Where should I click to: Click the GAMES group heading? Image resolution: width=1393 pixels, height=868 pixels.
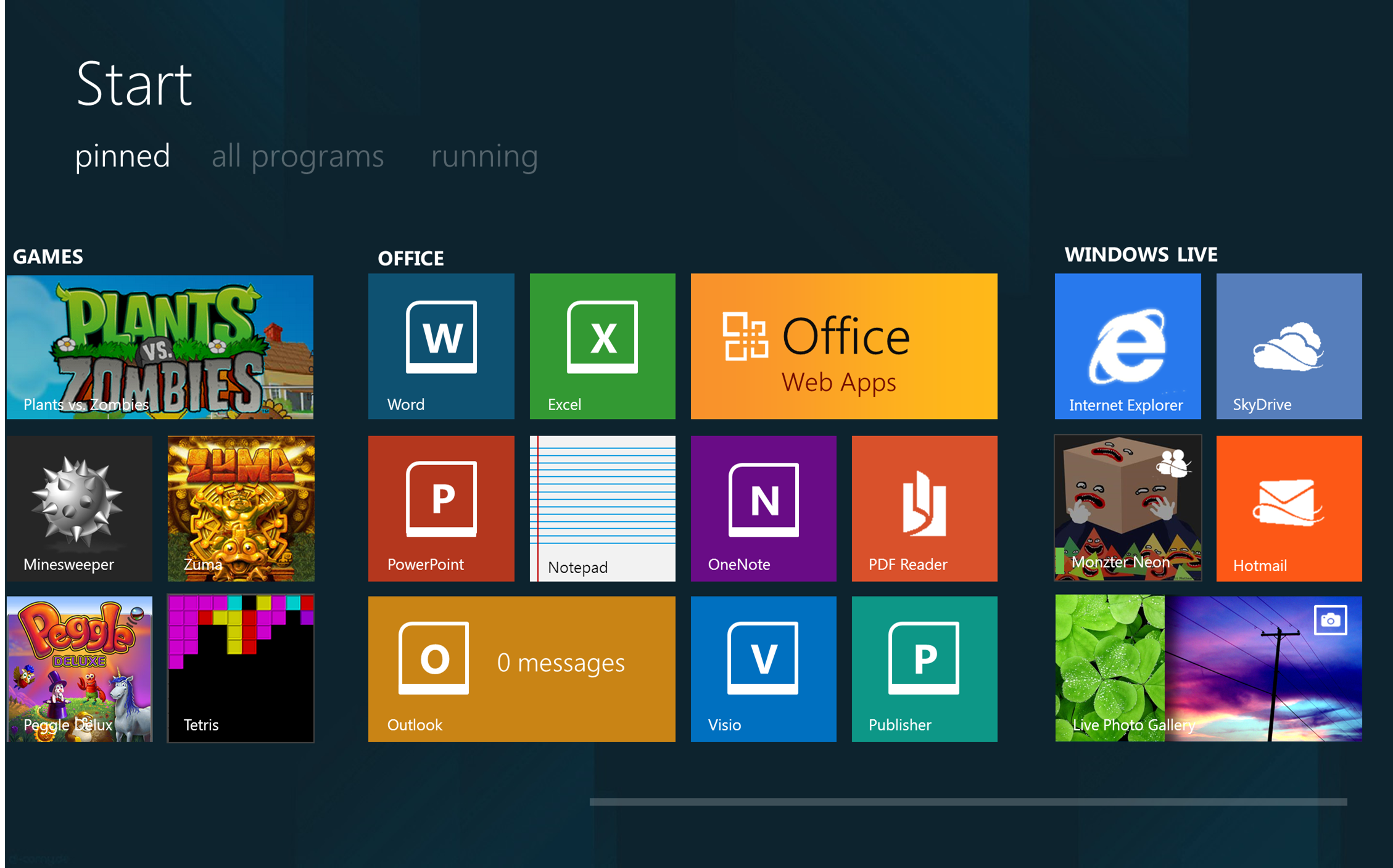(x=48, y=257)
